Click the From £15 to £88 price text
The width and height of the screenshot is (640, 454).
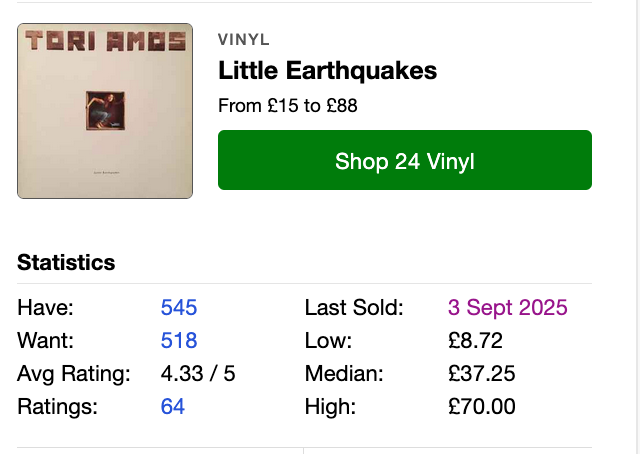(x=288, y=105)
